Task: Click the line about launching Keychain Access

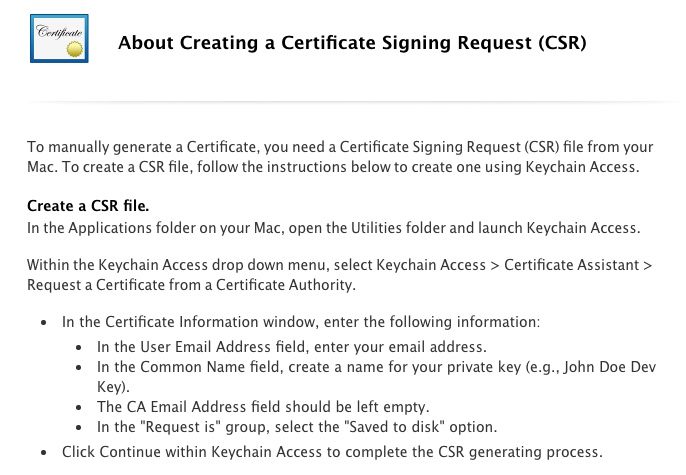Action: coord(332,227)
